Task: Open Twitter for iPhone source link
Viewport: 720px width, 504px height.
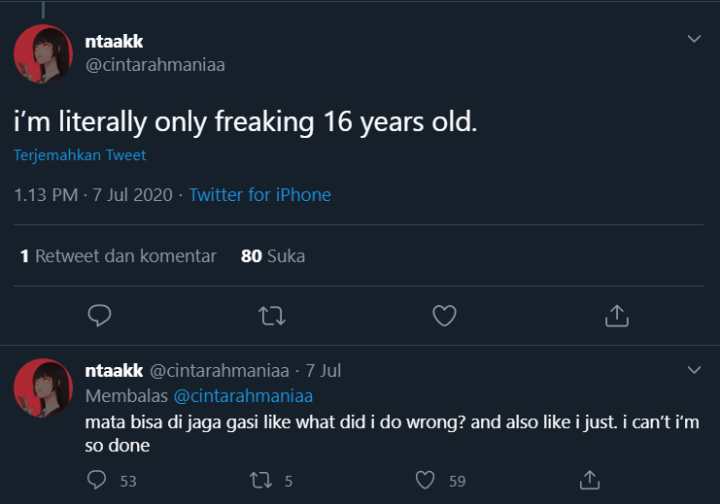Action: (x=260, y=195)
